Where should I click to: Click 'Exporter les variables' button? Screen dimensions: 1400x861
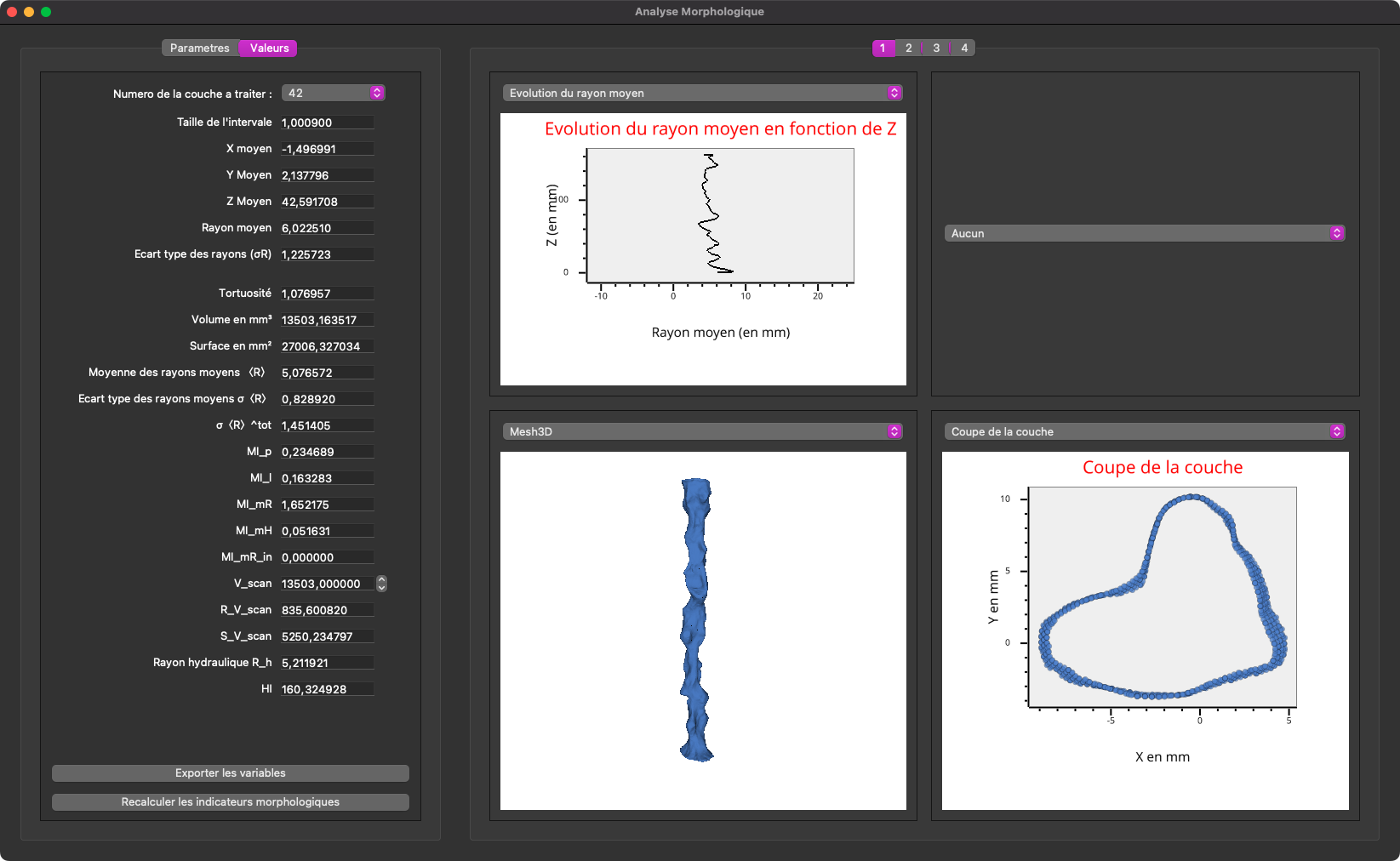(231, 773)
